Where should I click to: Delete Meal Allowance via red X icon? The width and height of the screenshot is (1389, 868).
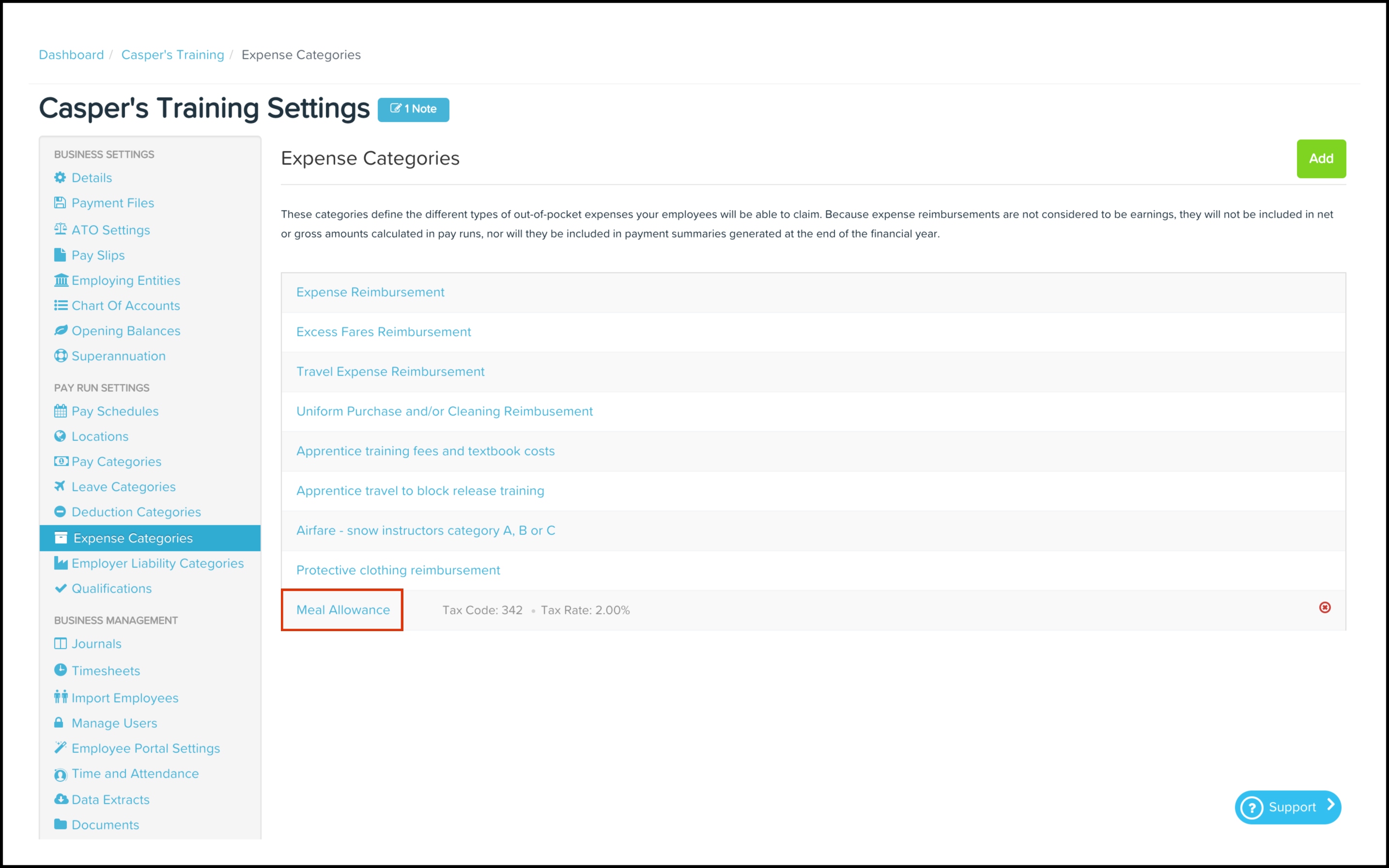1325,607
